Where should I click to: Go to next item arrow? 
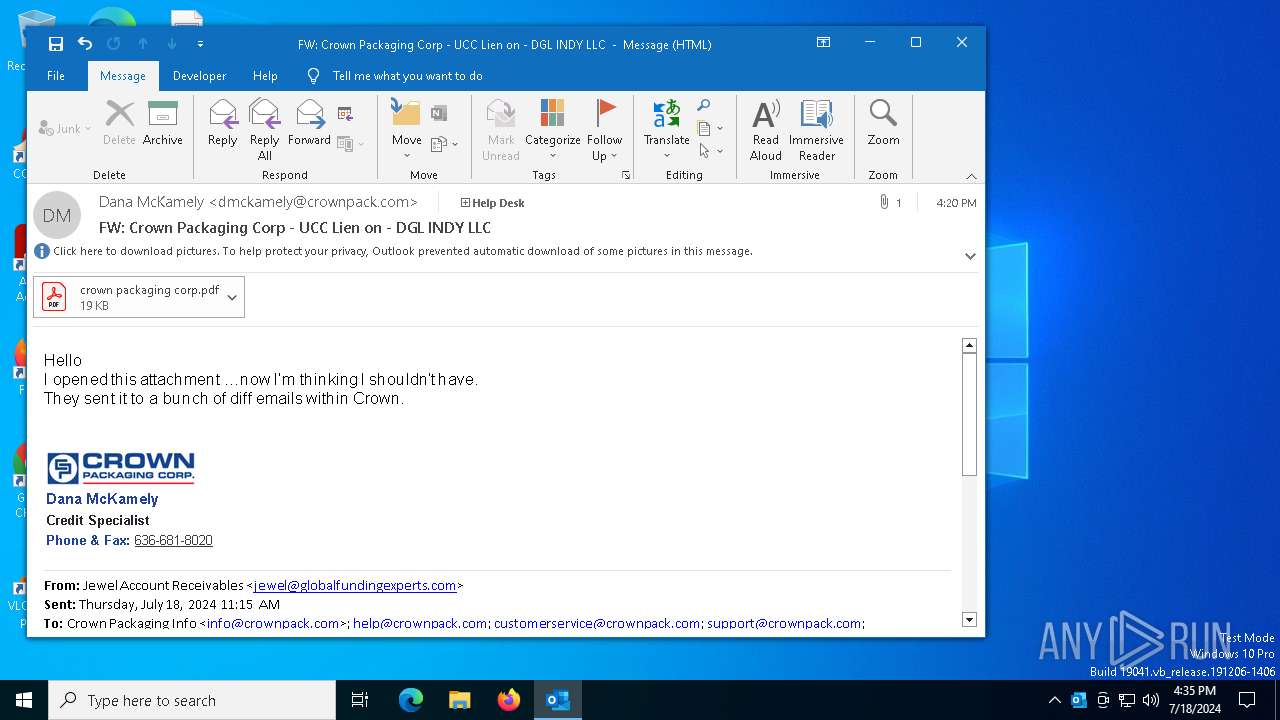[172, 44]
